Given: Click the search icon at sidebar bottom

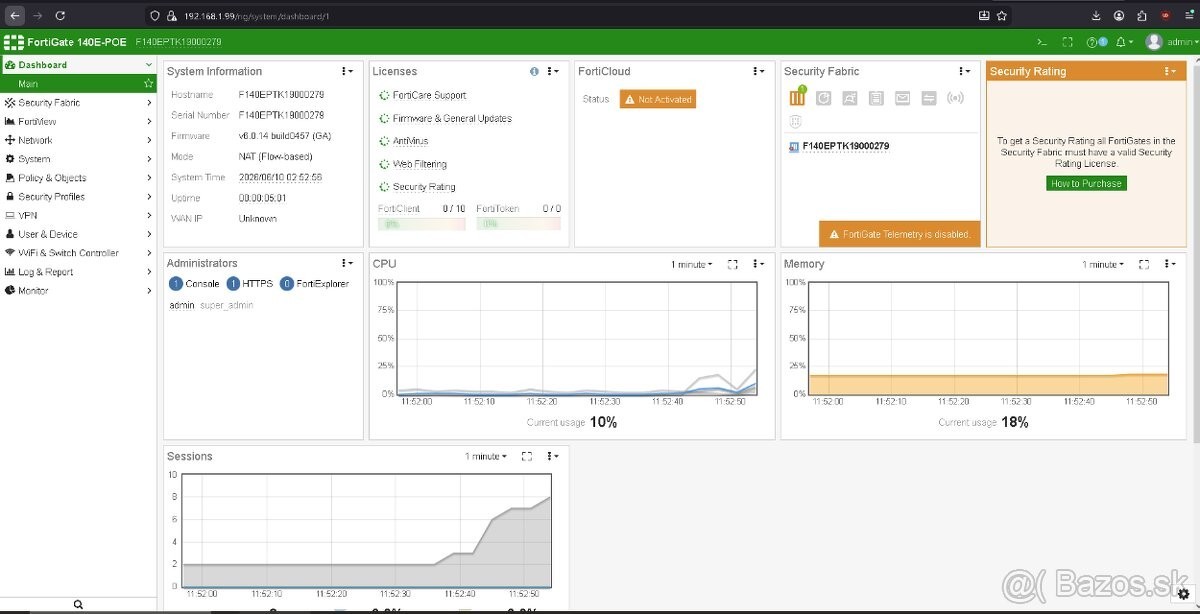Looking at the screenshot, I should pos(78,604).
